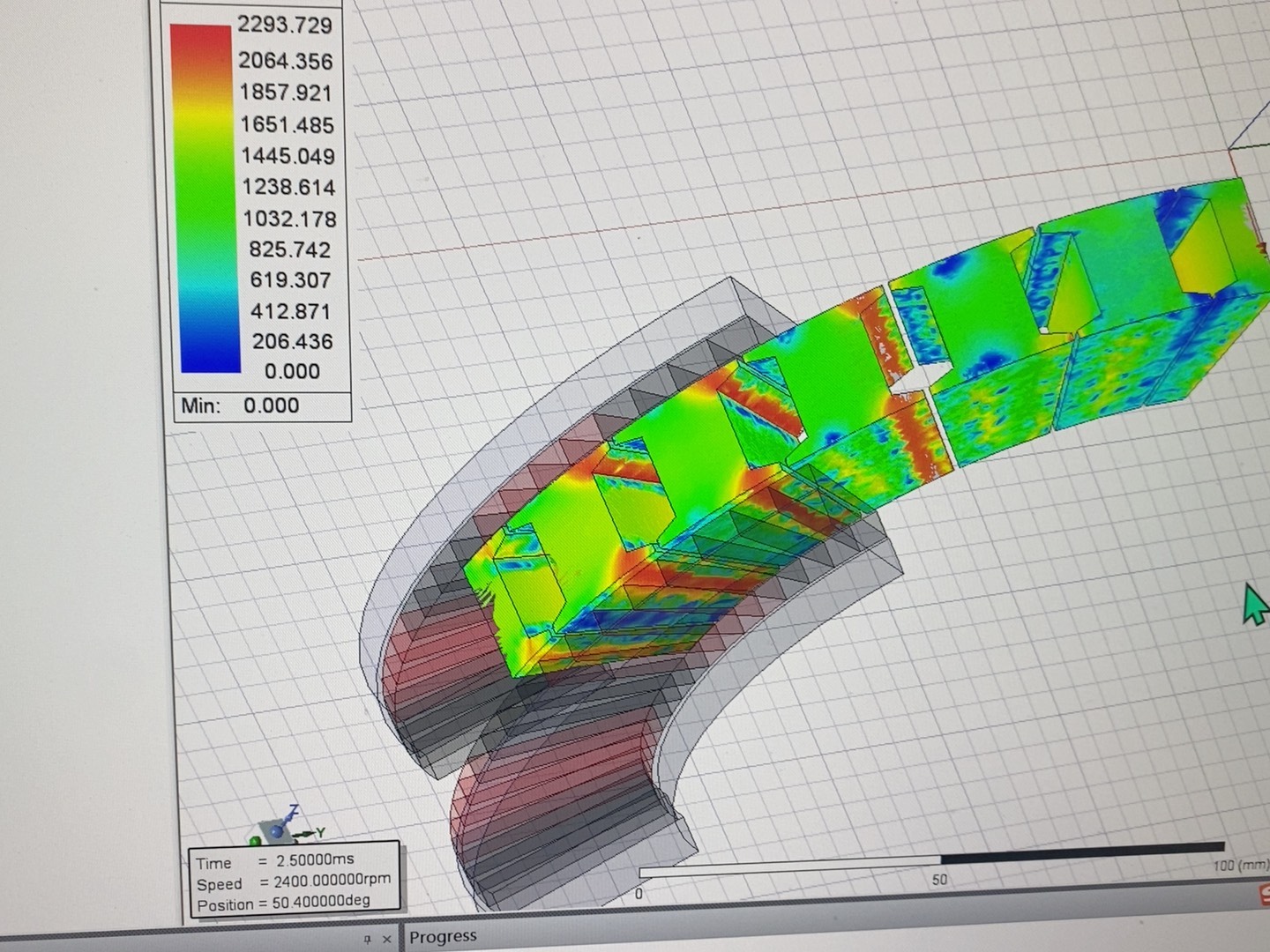This screenshot has width=1270, height=952.
Task: Click the scale ruler bar
Action: point(932,860)
